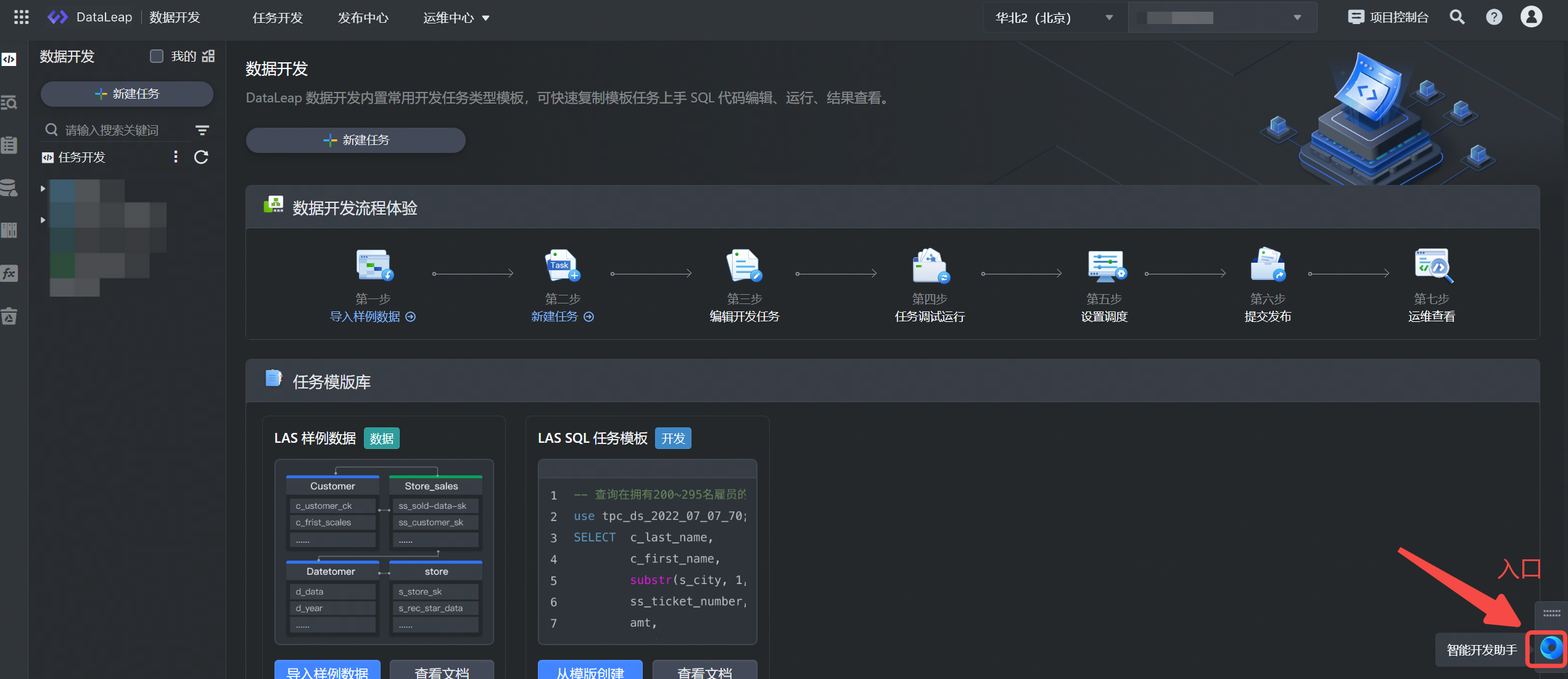Toggle the 我的 checkbox
Image resolution: width=1568 pixels, height=679 pixels.
click(x=157, y=56)
